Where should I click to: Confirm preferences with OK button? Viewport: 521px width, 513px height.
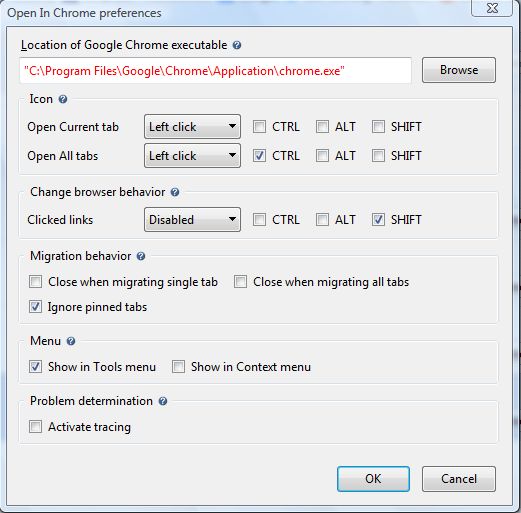coord(373,479)
